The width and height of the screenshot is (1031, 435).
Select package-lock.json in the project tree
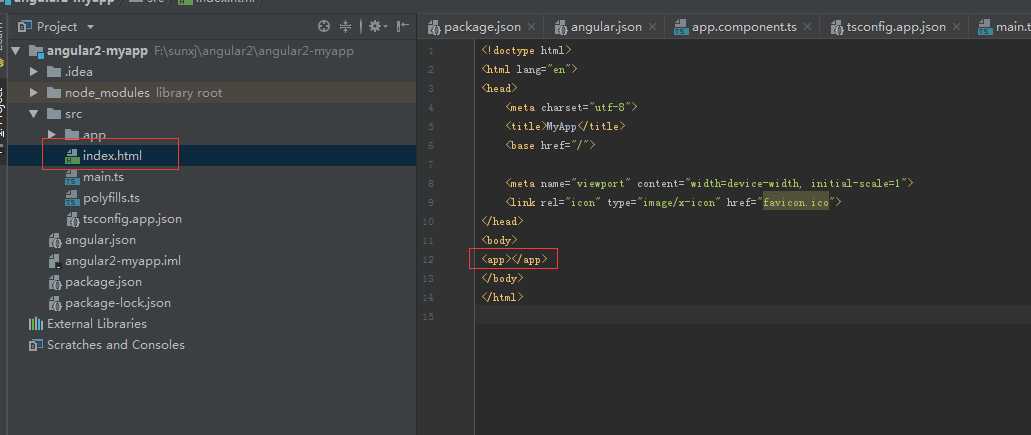tap(118, 303)
